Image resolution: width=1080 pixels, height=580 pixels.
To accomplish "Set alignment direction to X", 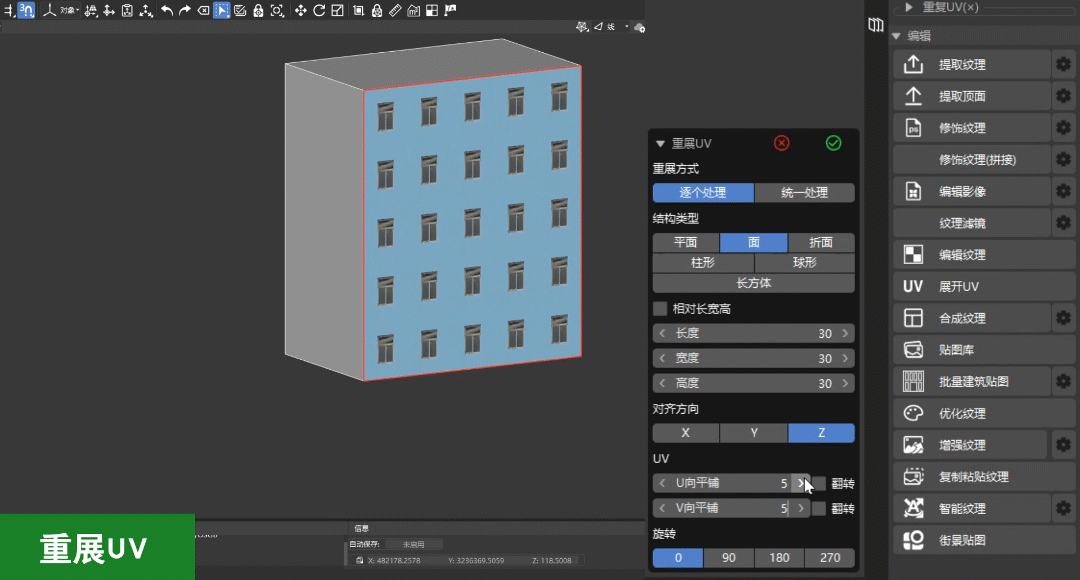I will (685, 433).
